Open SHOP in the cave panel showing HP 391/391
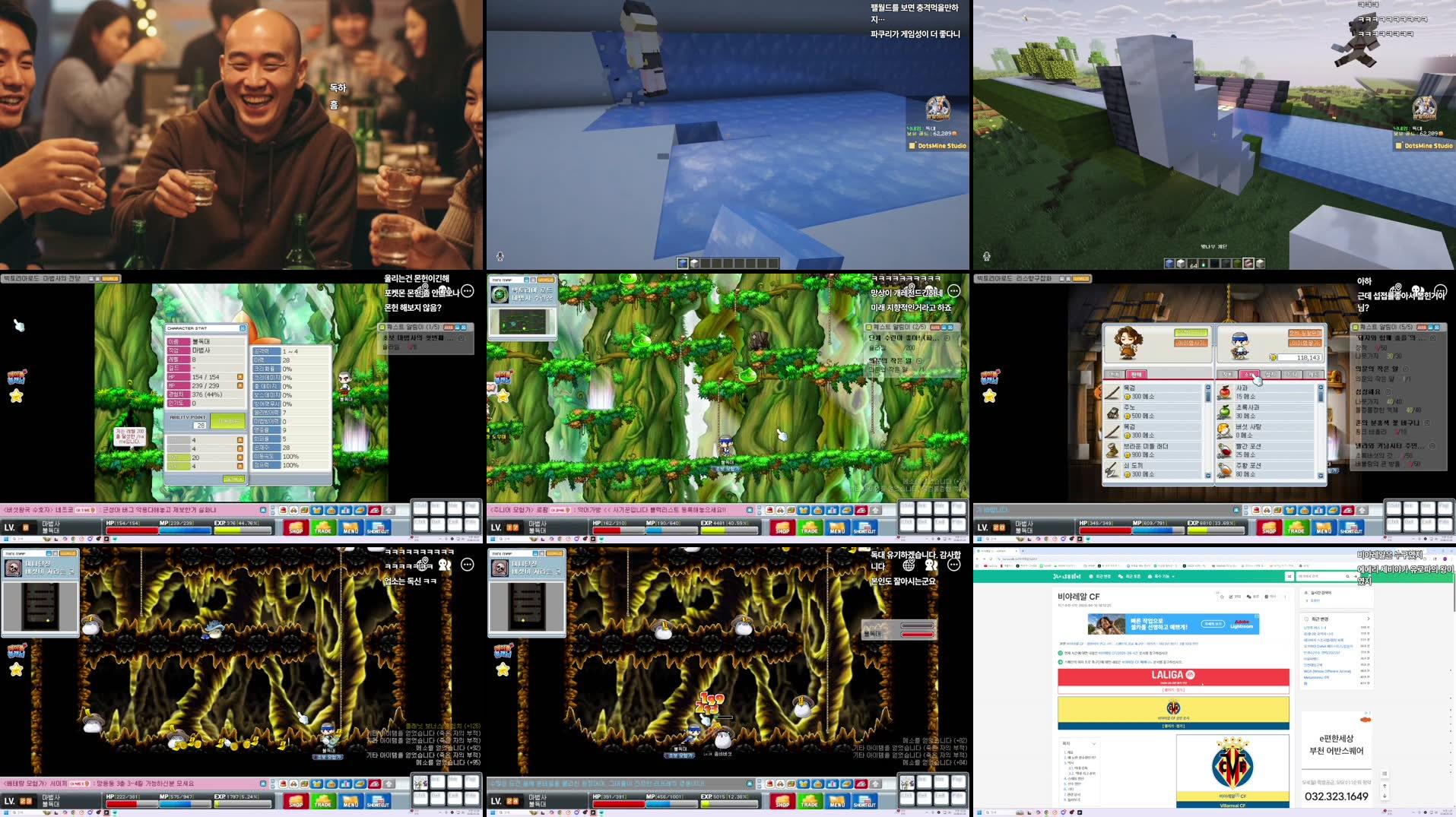This screenshot has height=817, width=1456. coord(782,801)
